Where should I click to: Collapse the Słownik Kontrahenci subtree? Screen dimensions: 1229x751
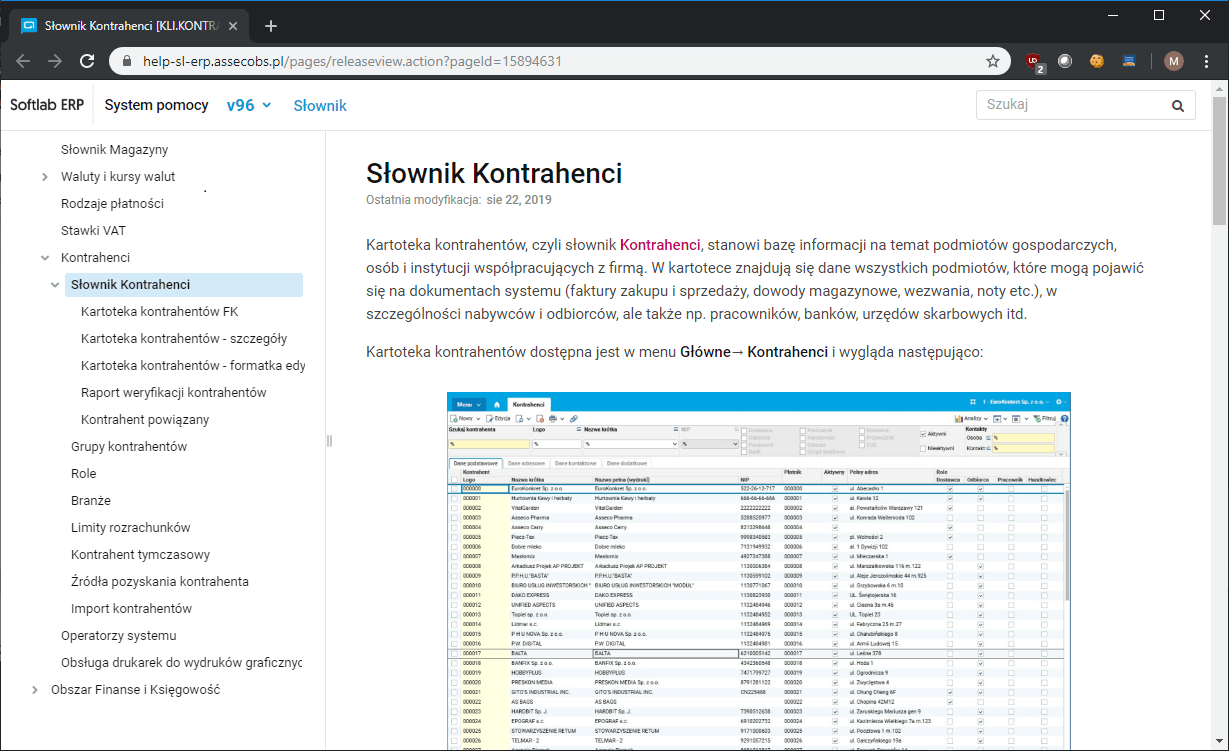[x=55, y=285]
